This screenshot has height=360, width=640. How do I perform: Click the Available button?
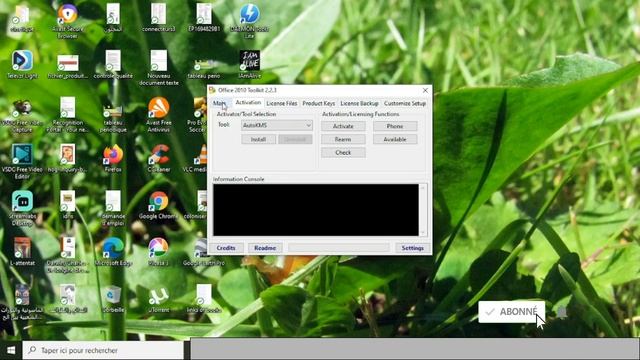coord(395,139)
